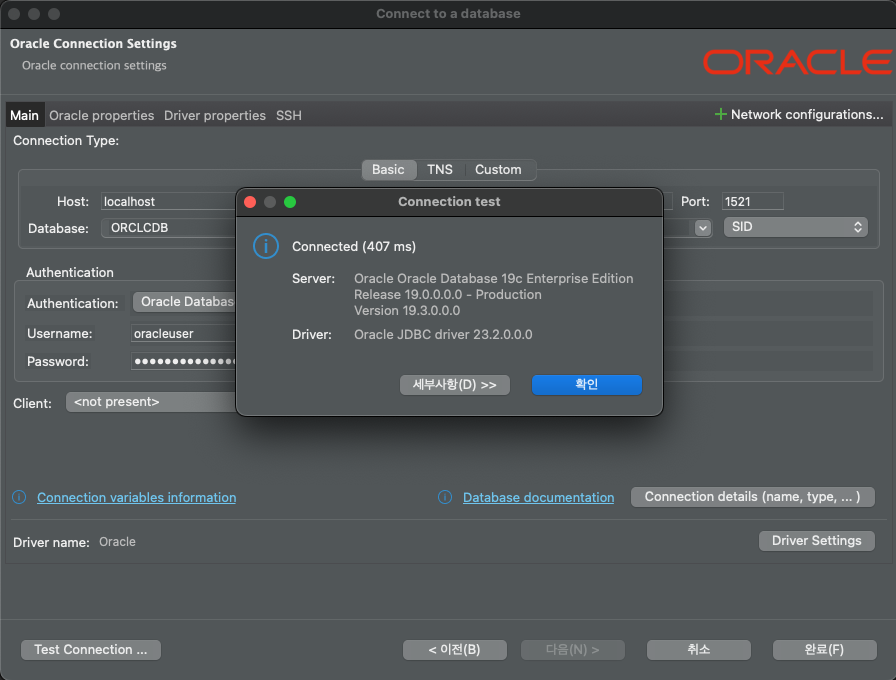Open the SID type dropdown
896x680 pixels.
coord(796,227)
